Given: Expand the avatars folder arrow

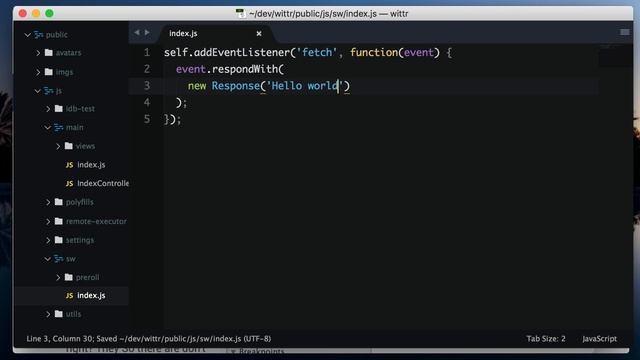Looking at the screenshot, I should (38, 53).
